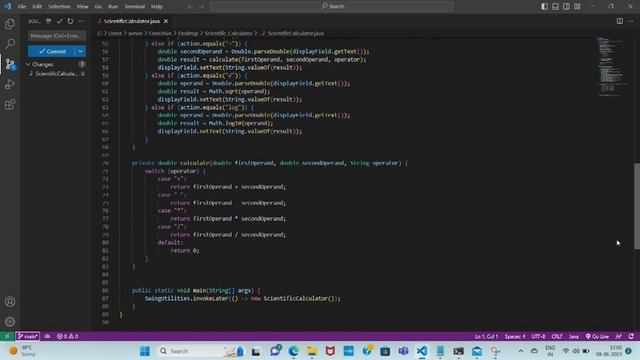Change Spaces indentation in status bar

pyautogui.click(x=515, y=336)
